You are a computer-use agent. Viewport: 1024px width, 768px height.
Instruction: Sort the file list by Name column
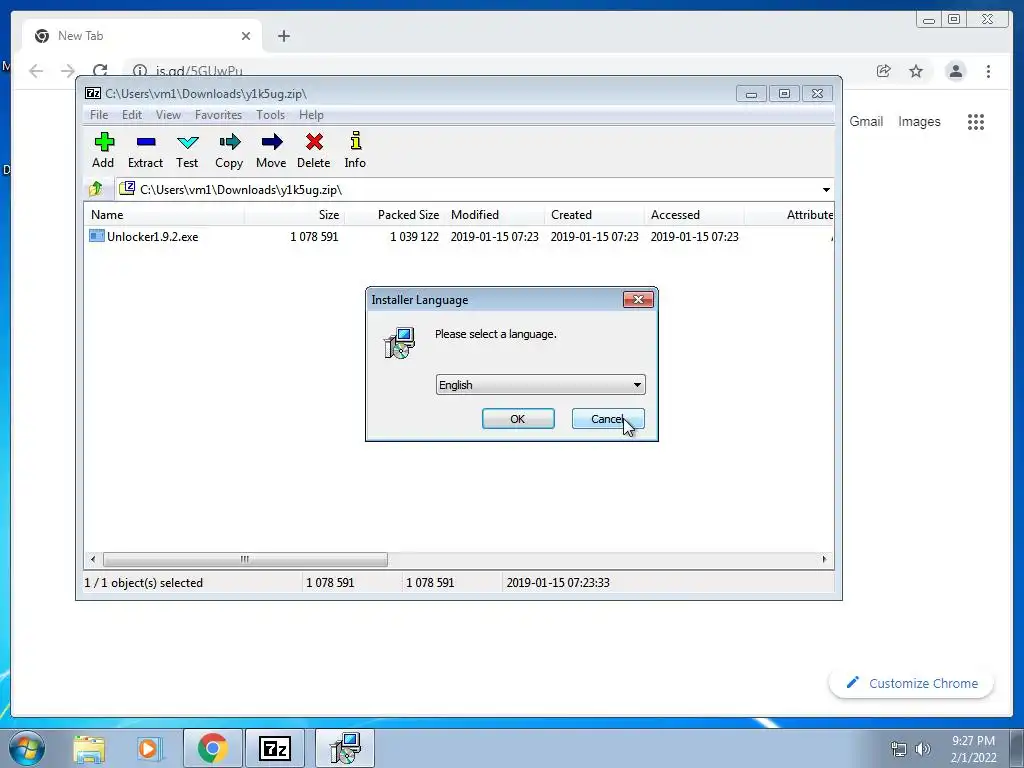pyautogui.click(x=164, y=215)
